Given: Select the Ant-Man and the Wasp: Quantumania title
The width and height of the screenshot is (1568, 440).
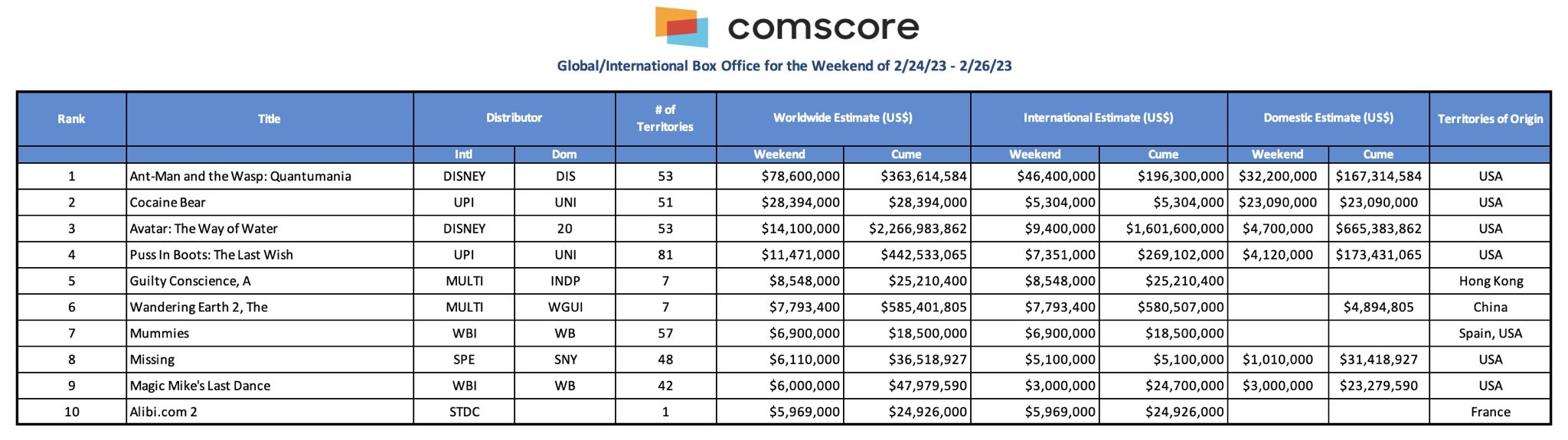Looking at the screenshot, I should coord(240,176).
